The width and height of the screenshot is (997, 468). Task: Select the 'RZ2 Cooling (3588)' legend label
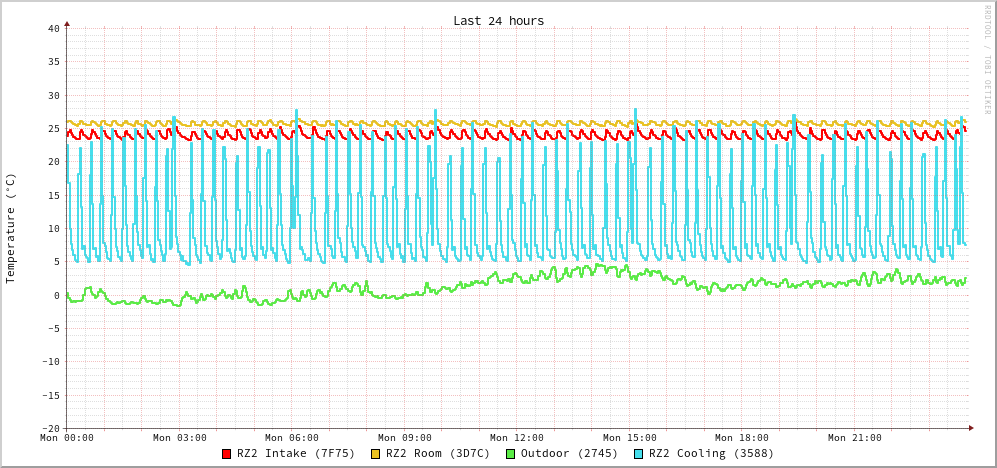[x=711, y=454]
